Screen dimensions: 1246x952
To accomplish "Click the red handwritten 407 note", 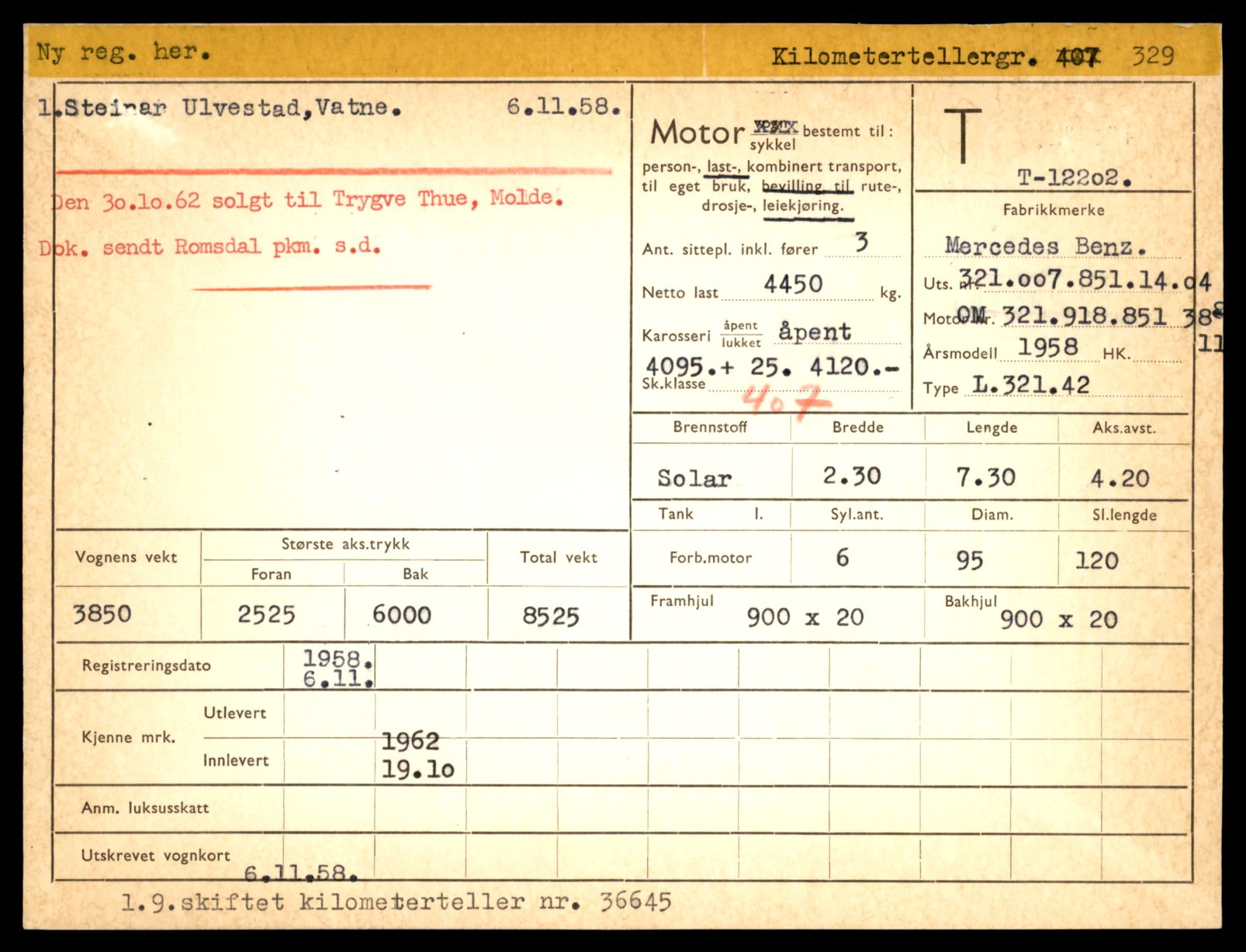I will [784, 400].
